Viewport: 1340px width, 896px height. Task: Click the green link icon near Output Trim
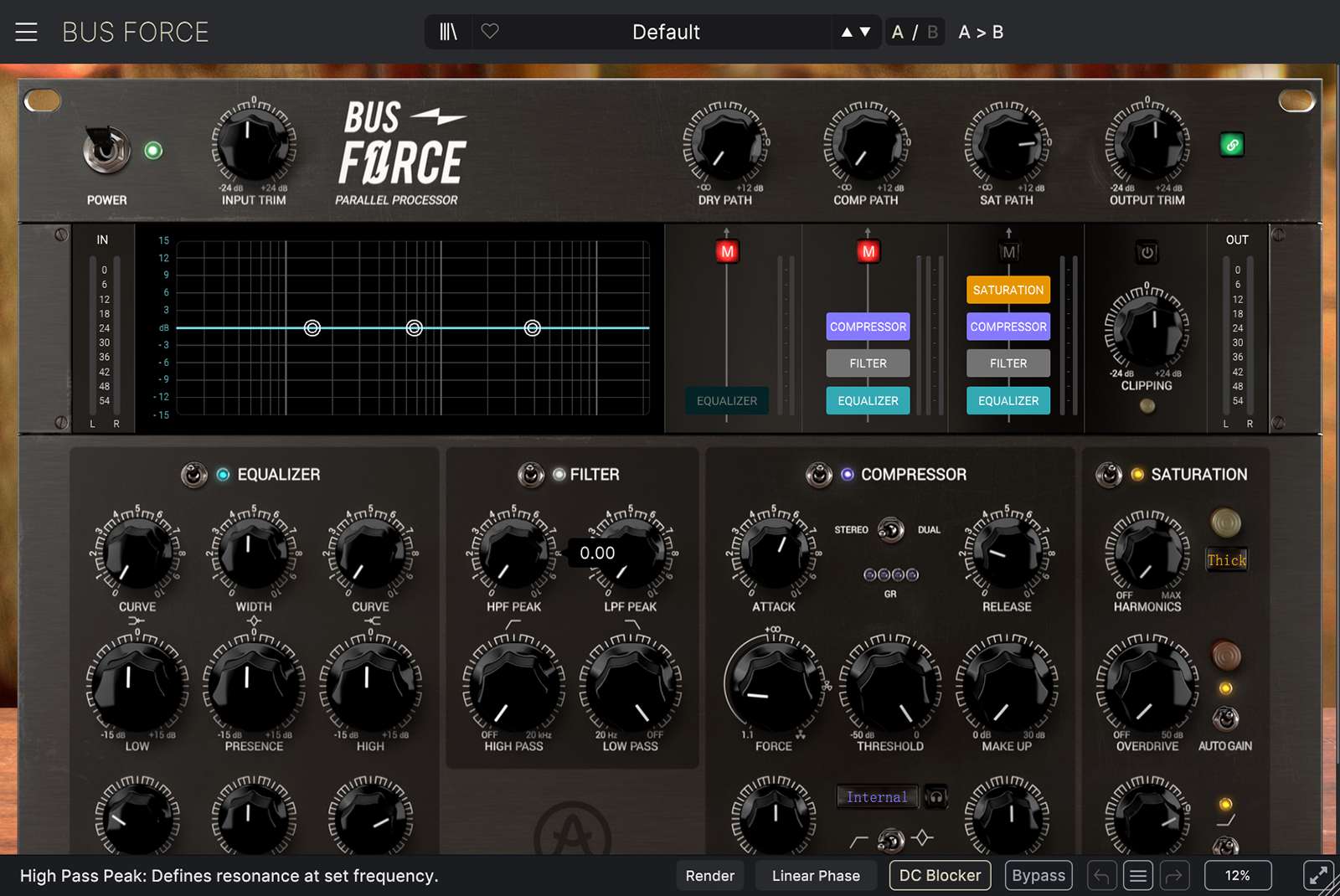coord(1232,145)
